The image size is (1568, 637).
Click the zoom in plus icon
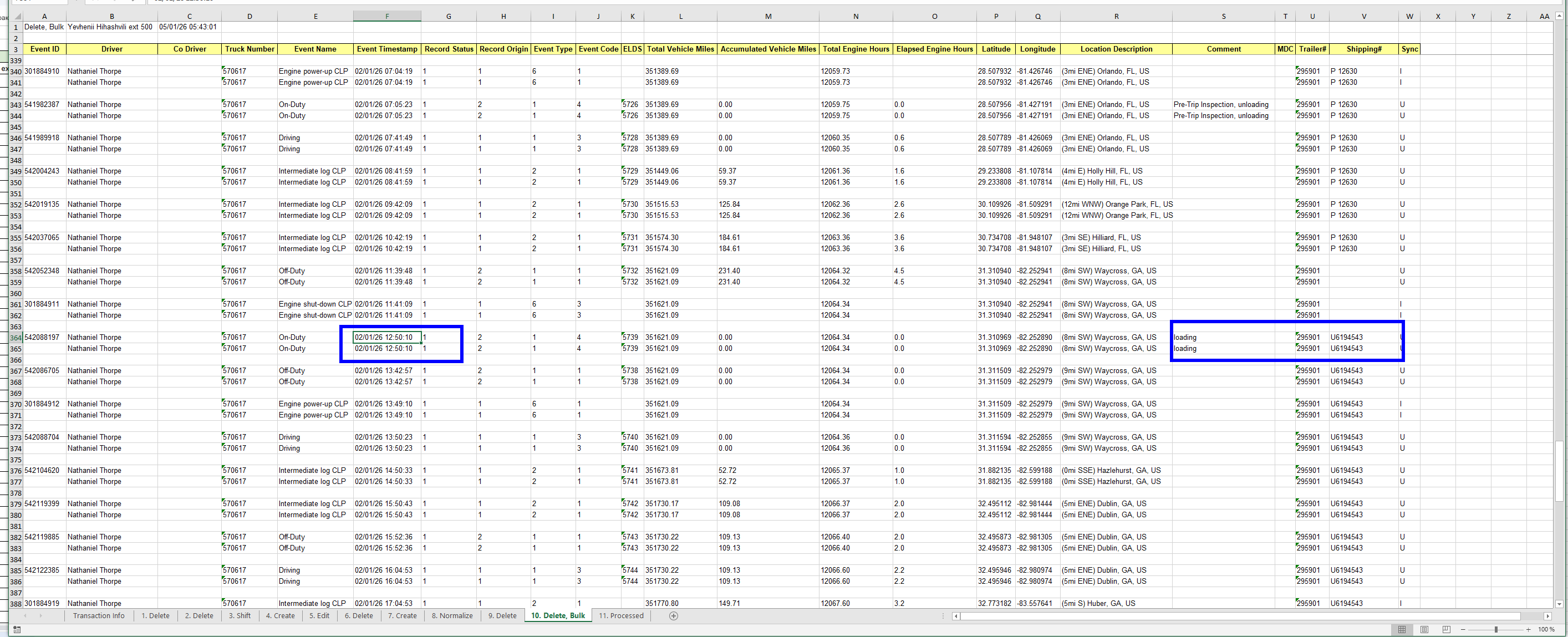point(1528,629)
